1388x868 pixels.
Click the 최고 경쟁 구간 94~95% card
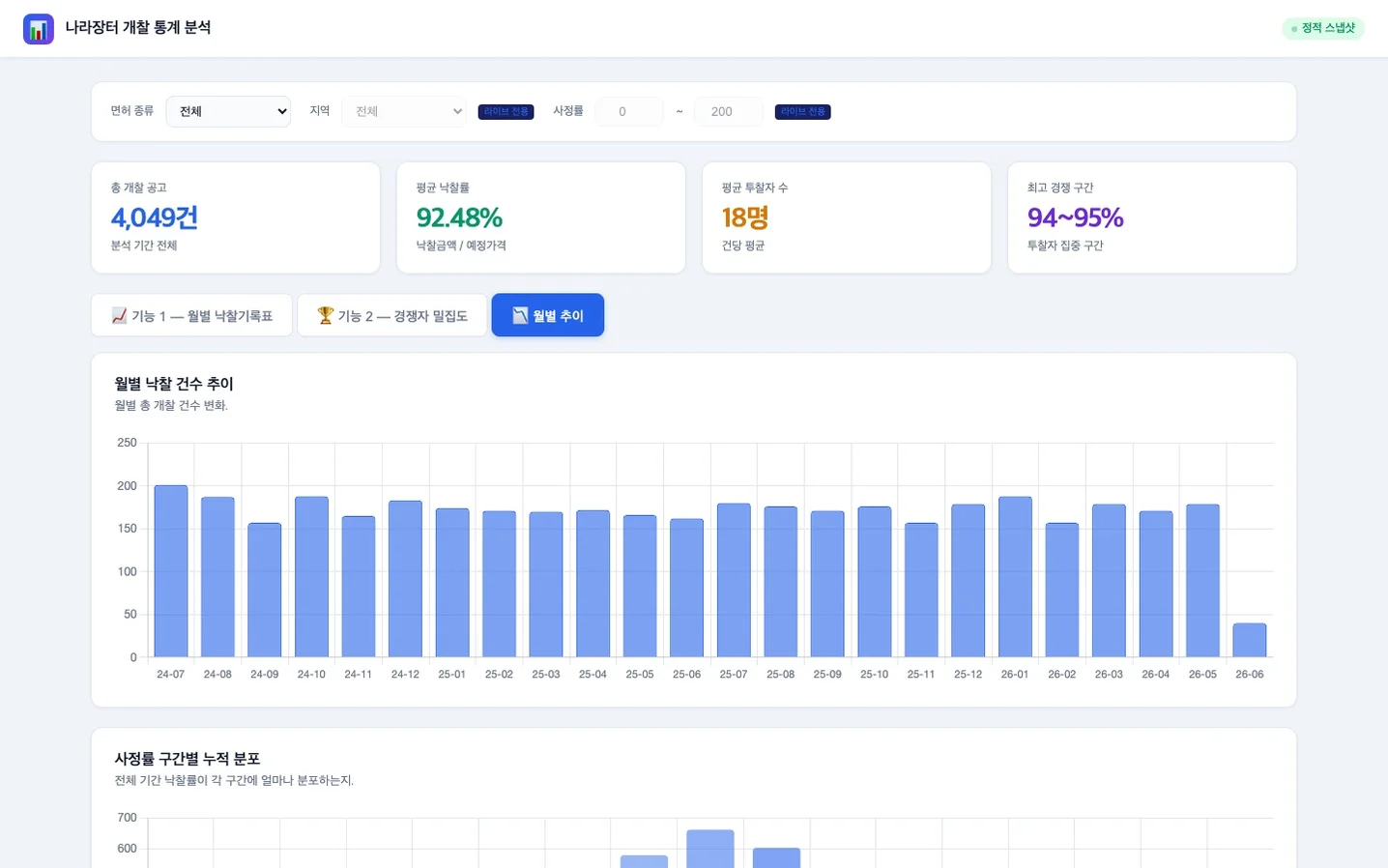pyautogui.click(x=1152, y=217)
